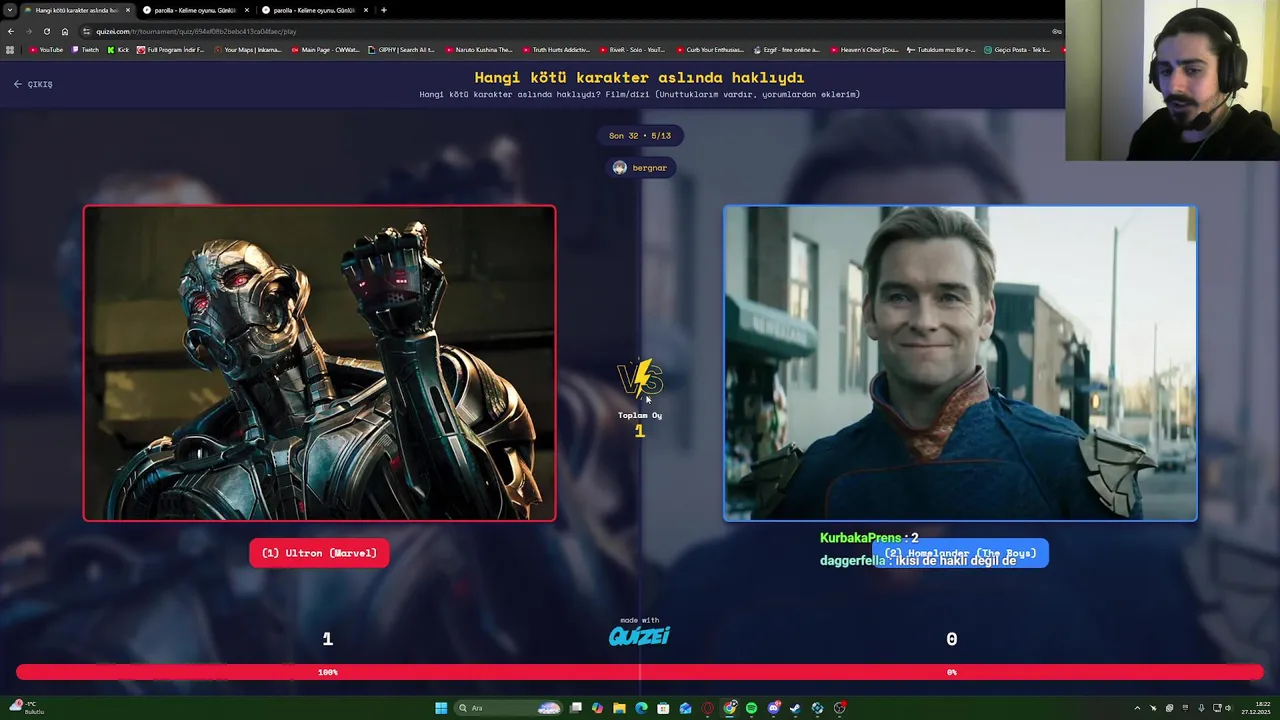
Task: Open the Ezgif bookmark
Action: (x=787, y=49)
